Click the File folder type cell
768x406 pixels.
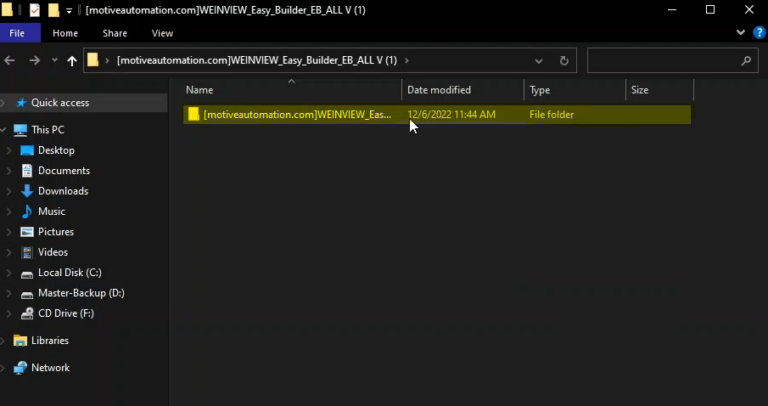552,115
